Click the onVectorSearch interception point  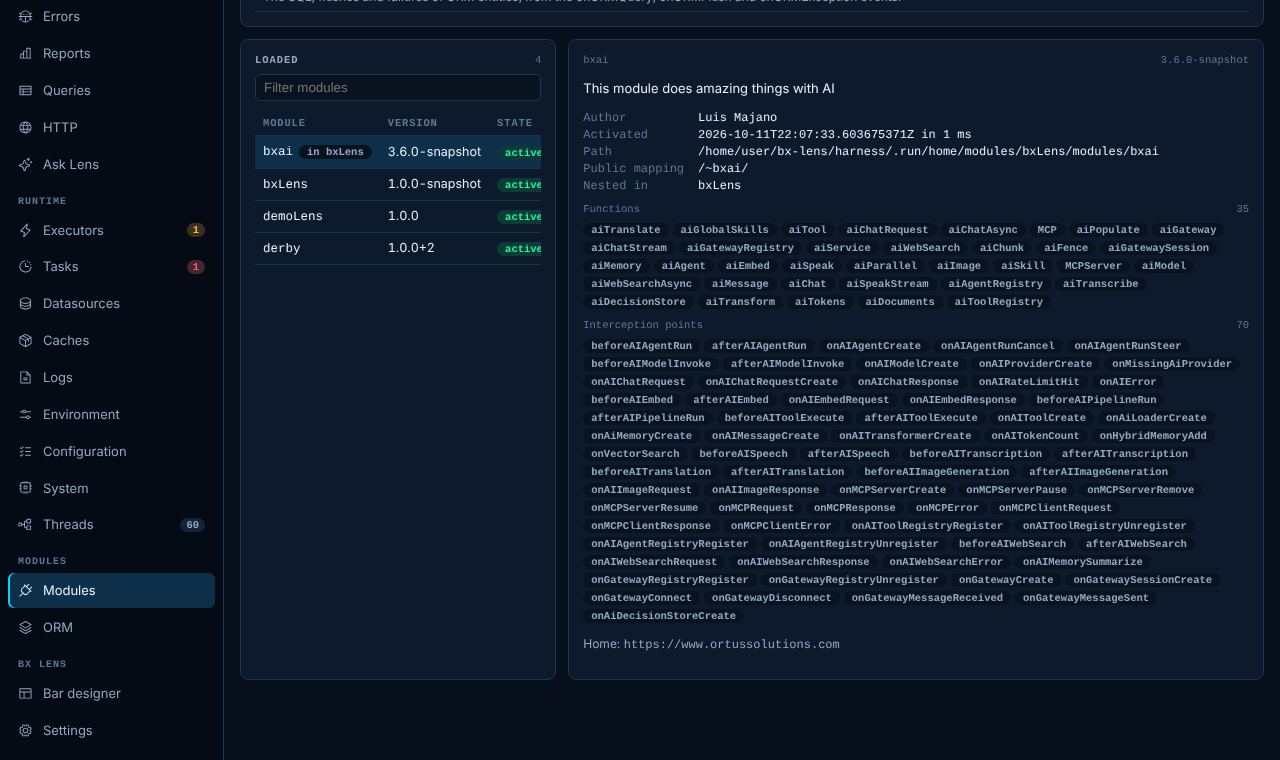tap(635, 454)
